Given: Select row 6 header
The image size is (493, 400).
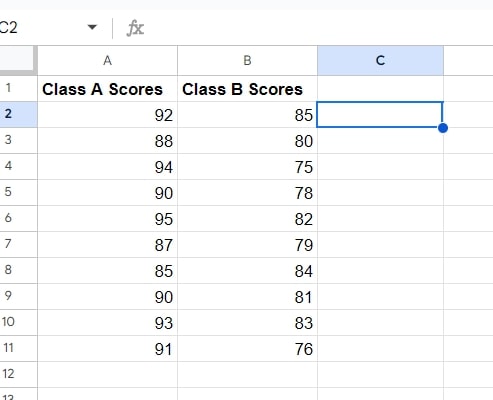Looking at the screenshot, I should point(18,218).
